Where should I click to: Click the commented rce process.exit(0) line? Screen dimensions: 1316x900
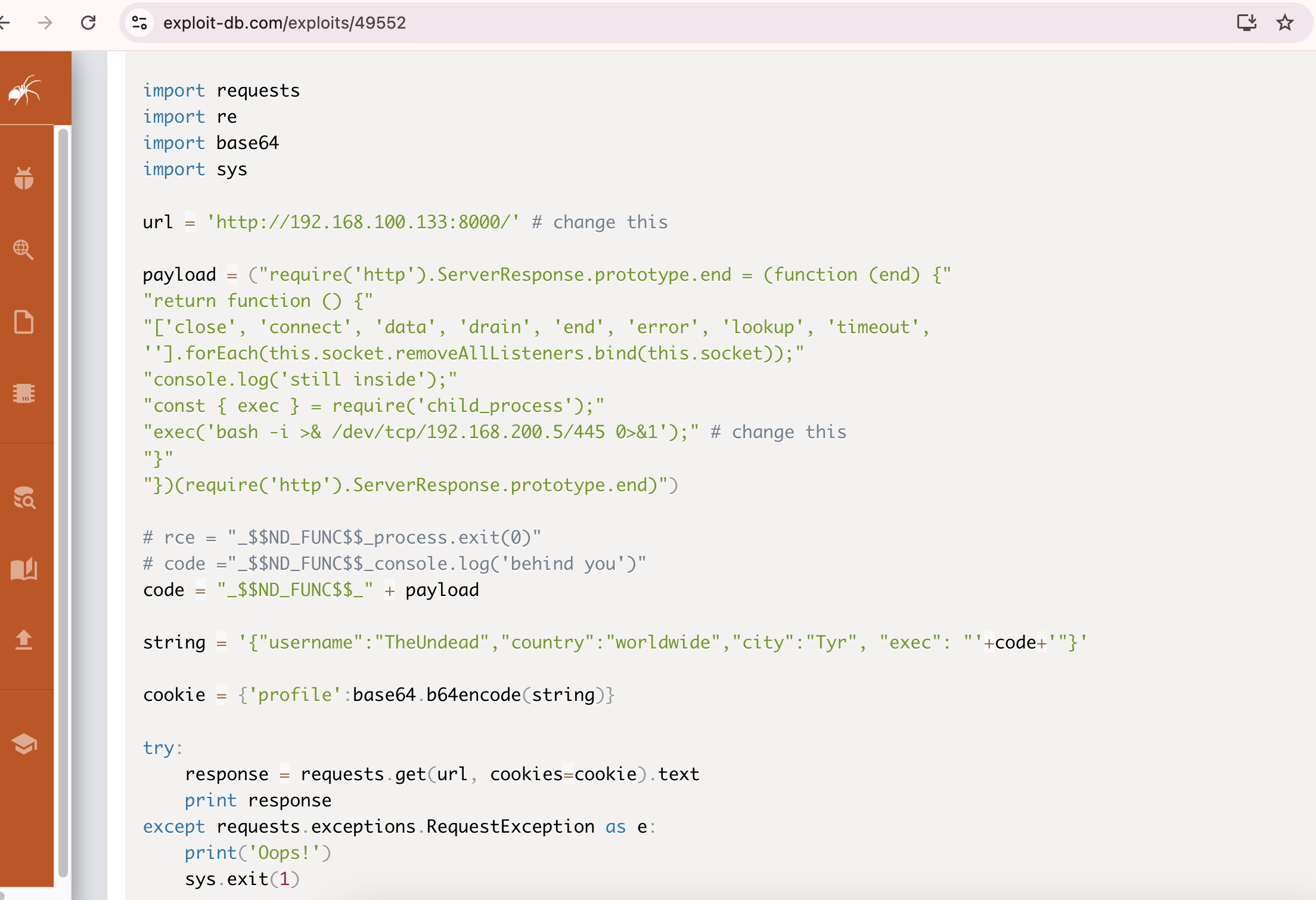[342, 538]
